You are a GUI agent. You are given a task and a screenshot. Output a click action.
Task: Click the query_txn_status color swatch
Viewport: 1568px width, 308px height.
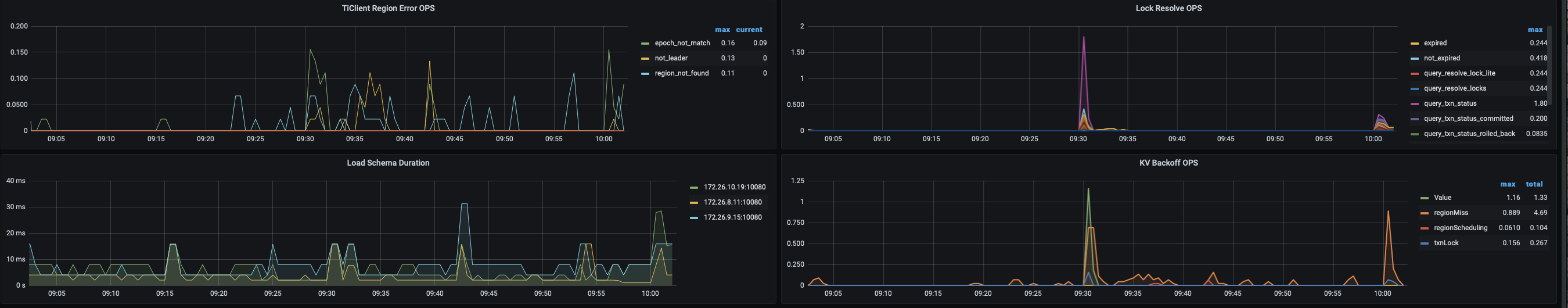tap(1415, 104)
